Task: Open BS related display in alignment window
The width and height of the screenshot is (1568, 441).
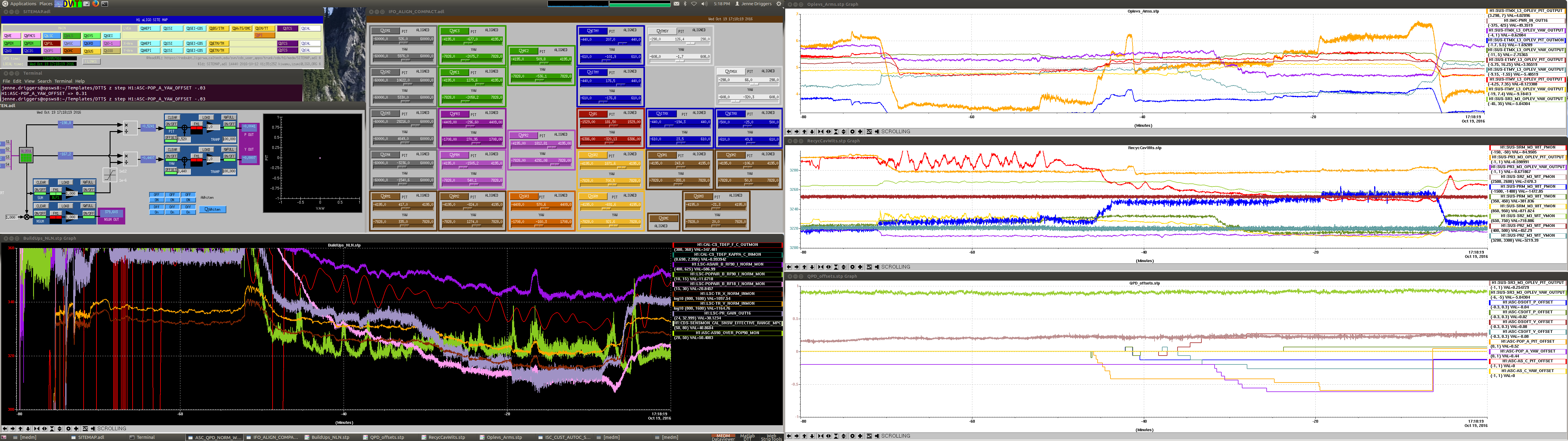Action: coord(594,114)
